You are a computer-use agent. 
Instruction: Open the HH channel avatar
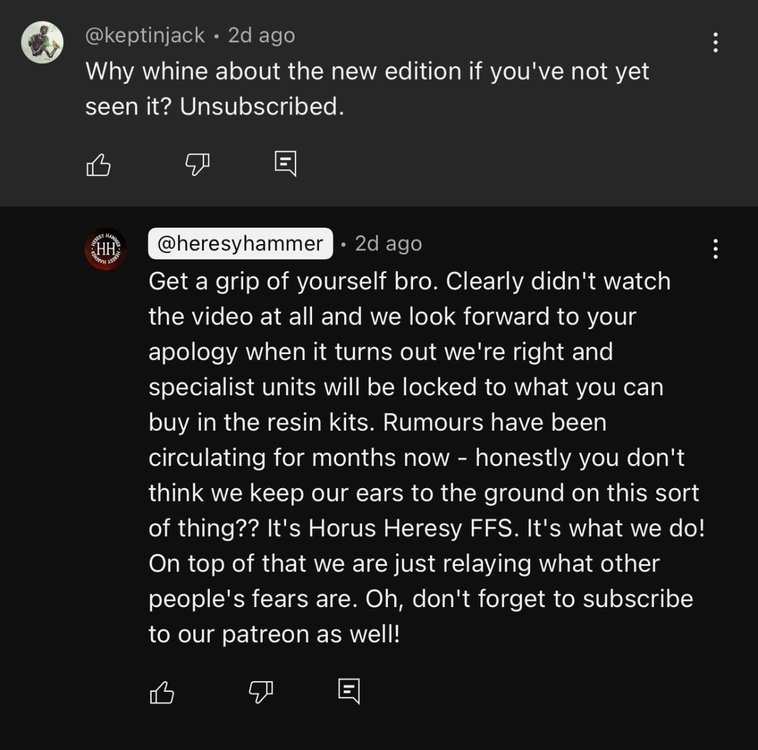pyautogui.click(x=105, y=249)
